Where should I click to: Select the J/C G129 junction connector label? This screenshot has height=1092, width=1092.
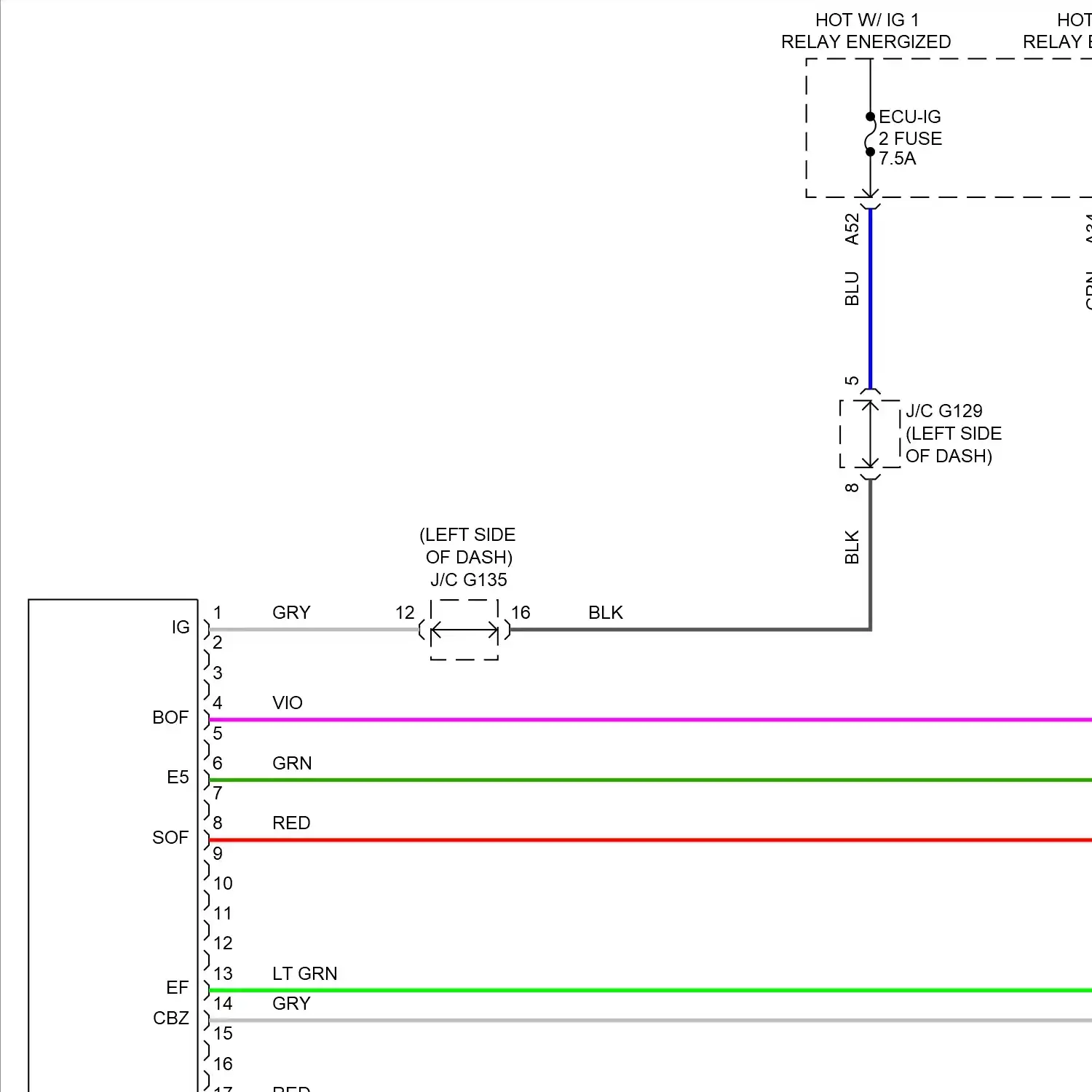click(954, 433)
